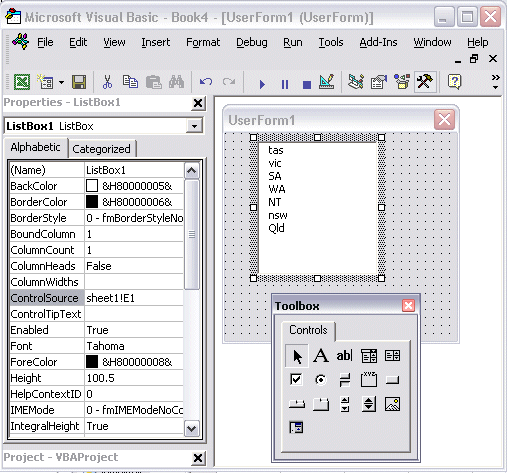Screen dimensions: 507x473
Task: Select the RefEdit control in Toolbox
Action: [296, 427]
